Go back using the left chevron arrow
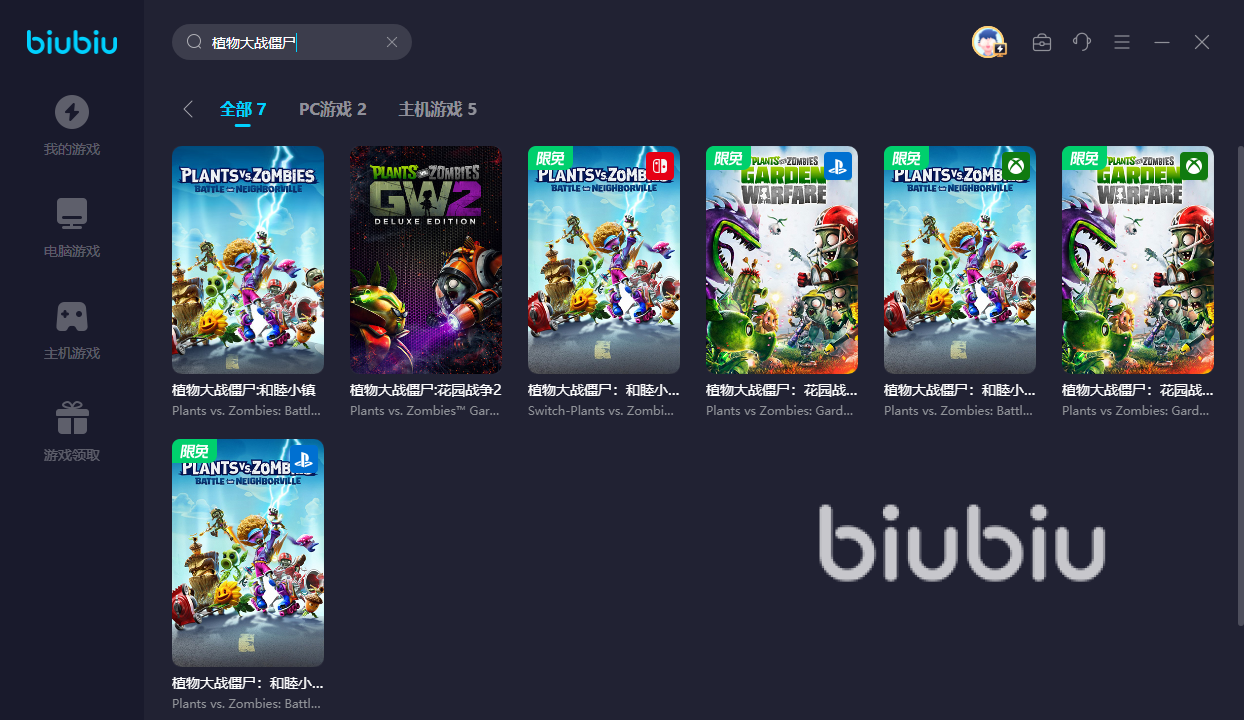Image resolution: width=1244 pixels, height=720 pixels. pos(188,109)
